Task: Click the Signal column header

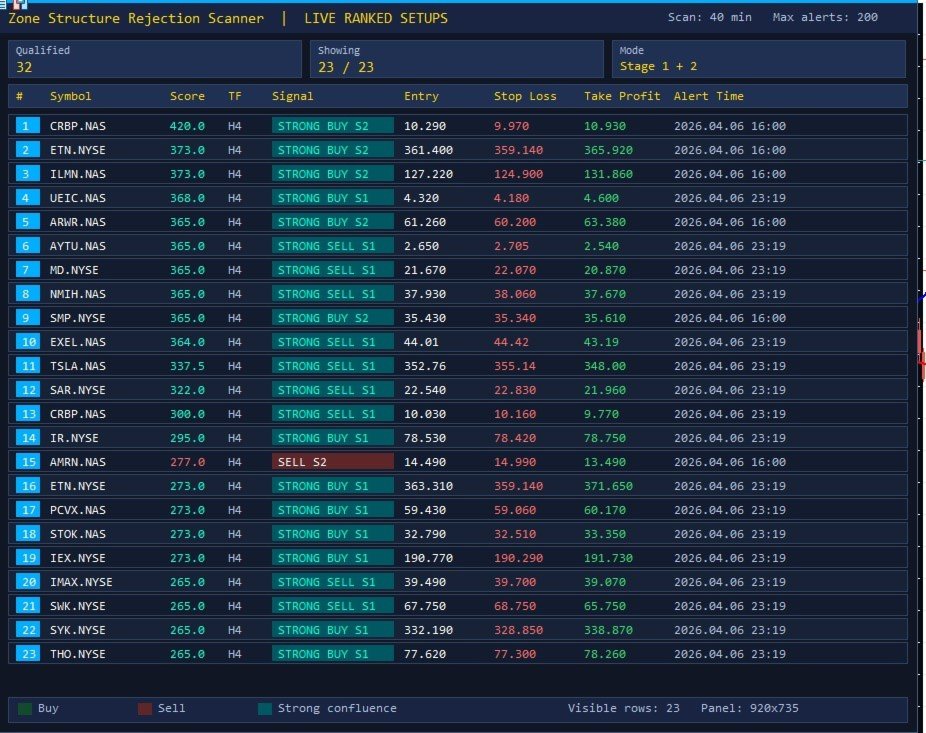Action: coord(292,96)
